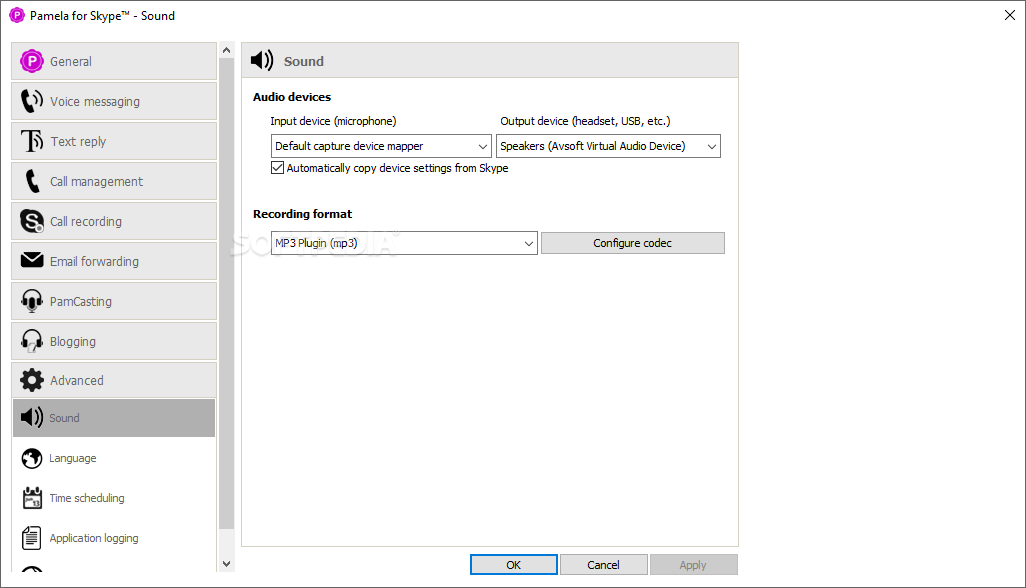Click the Sound speaker icon in sidebar
Screen dimensions: 1026x588
pyautogui.click(x=31, y=417)
